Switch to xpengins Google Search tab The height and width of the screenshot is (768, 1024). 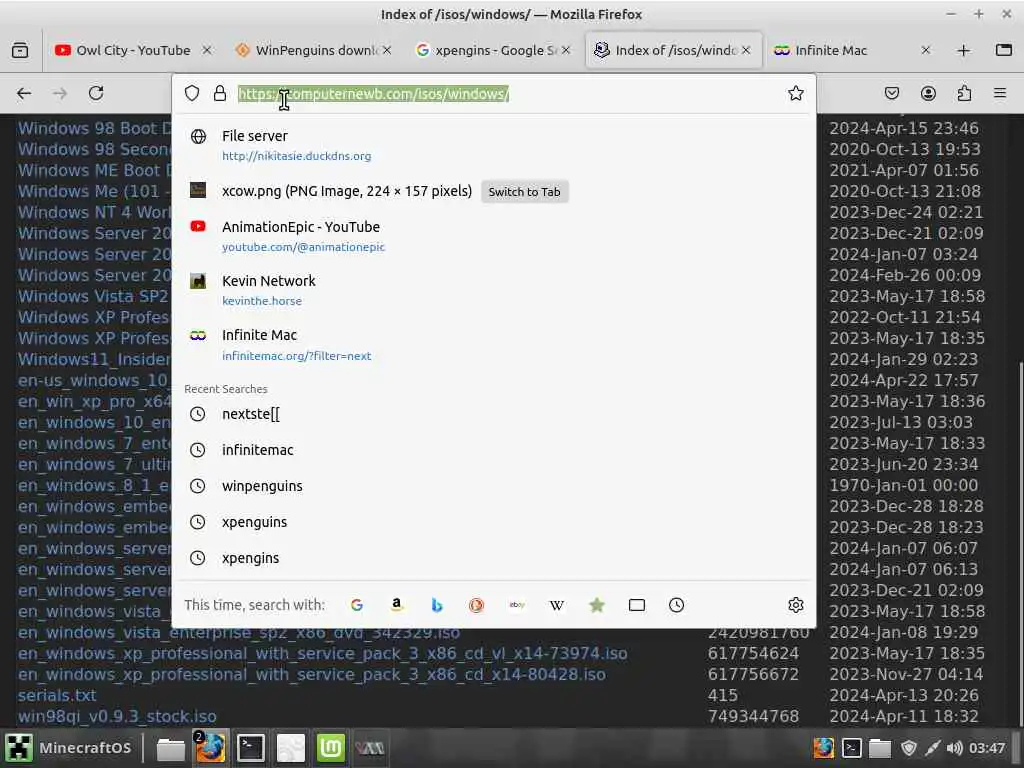[495, 50]
